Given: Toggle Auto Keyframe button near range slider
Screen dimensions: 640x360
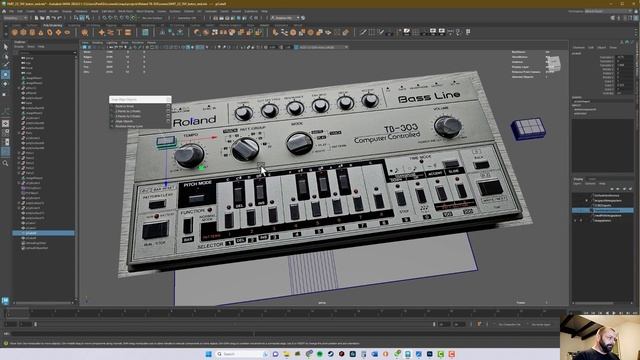Looking at the screenshot, I should tap(480, 324).
